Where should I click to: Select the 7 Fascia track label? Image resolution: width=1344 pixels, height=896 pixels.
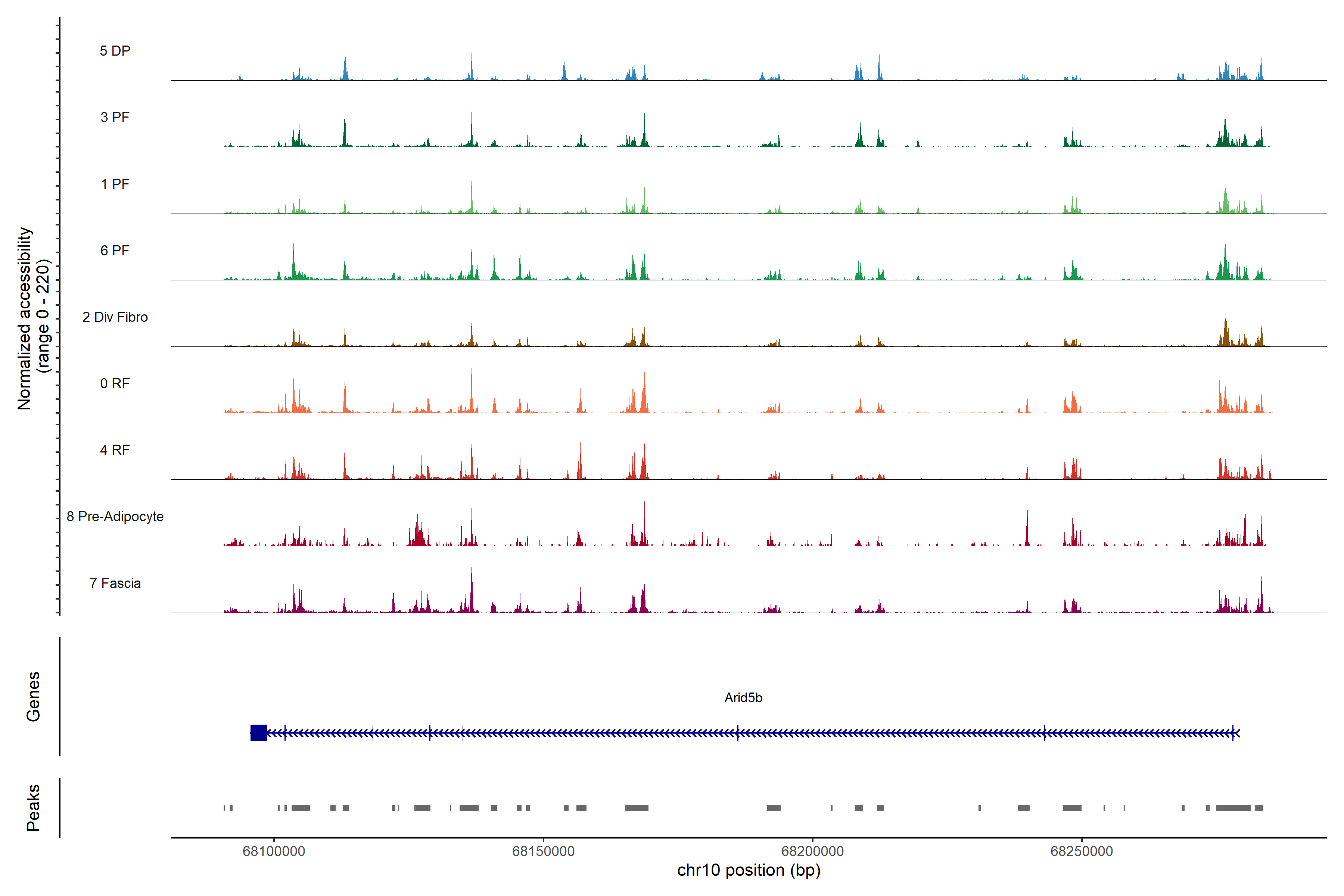point(115,583)
